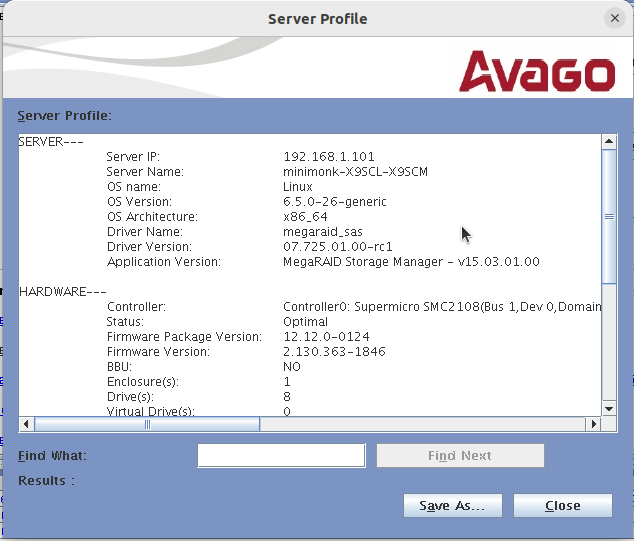Click the server IP 192.168.1.101
The width and height of the screenshot is (634, 541).
329,156
